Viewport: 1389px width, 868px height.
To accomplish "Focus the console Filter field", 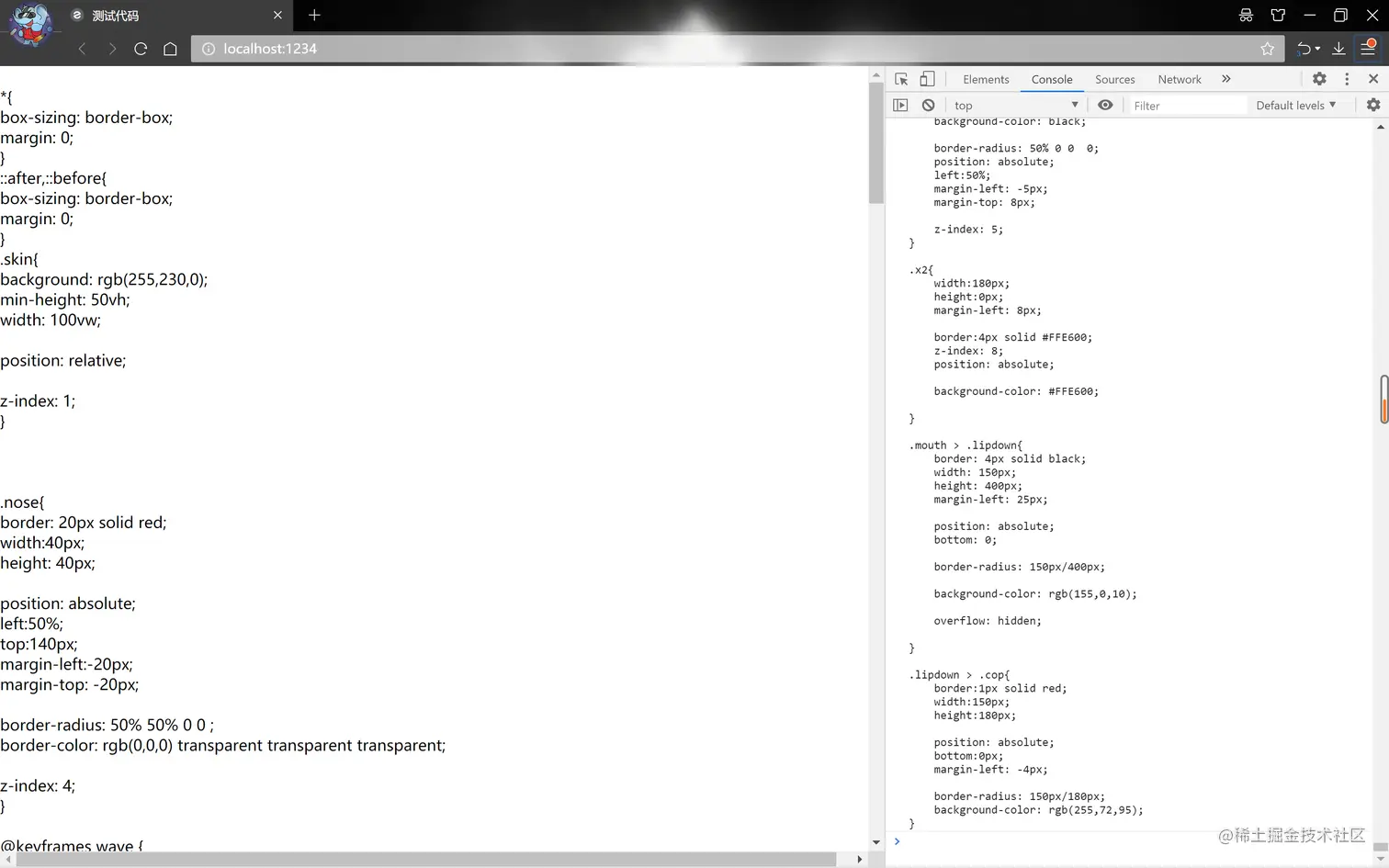I will coord(1188,105).
